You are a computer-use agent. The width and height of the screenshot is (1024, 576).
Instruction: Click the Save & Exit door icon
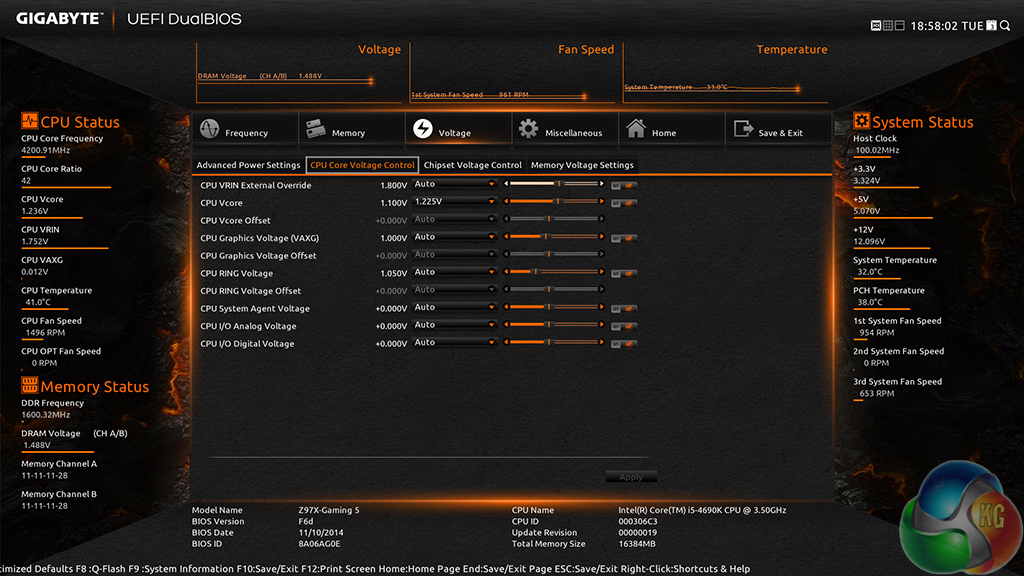pos(742,130)
